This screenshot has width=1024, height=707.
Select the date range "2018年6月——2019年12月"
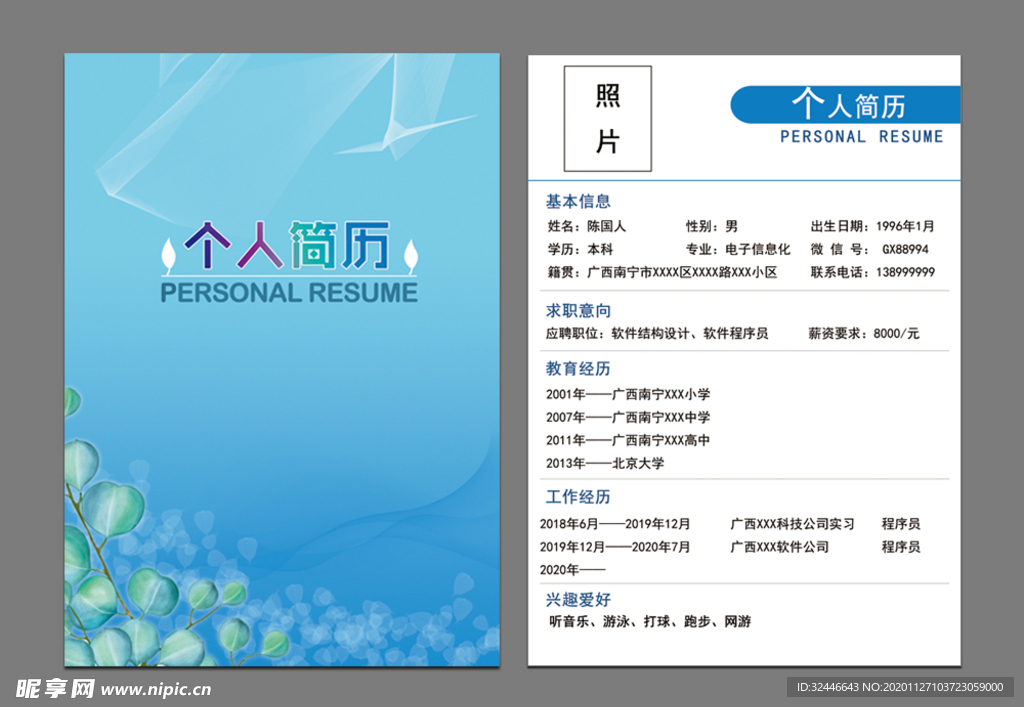point(615,524)
